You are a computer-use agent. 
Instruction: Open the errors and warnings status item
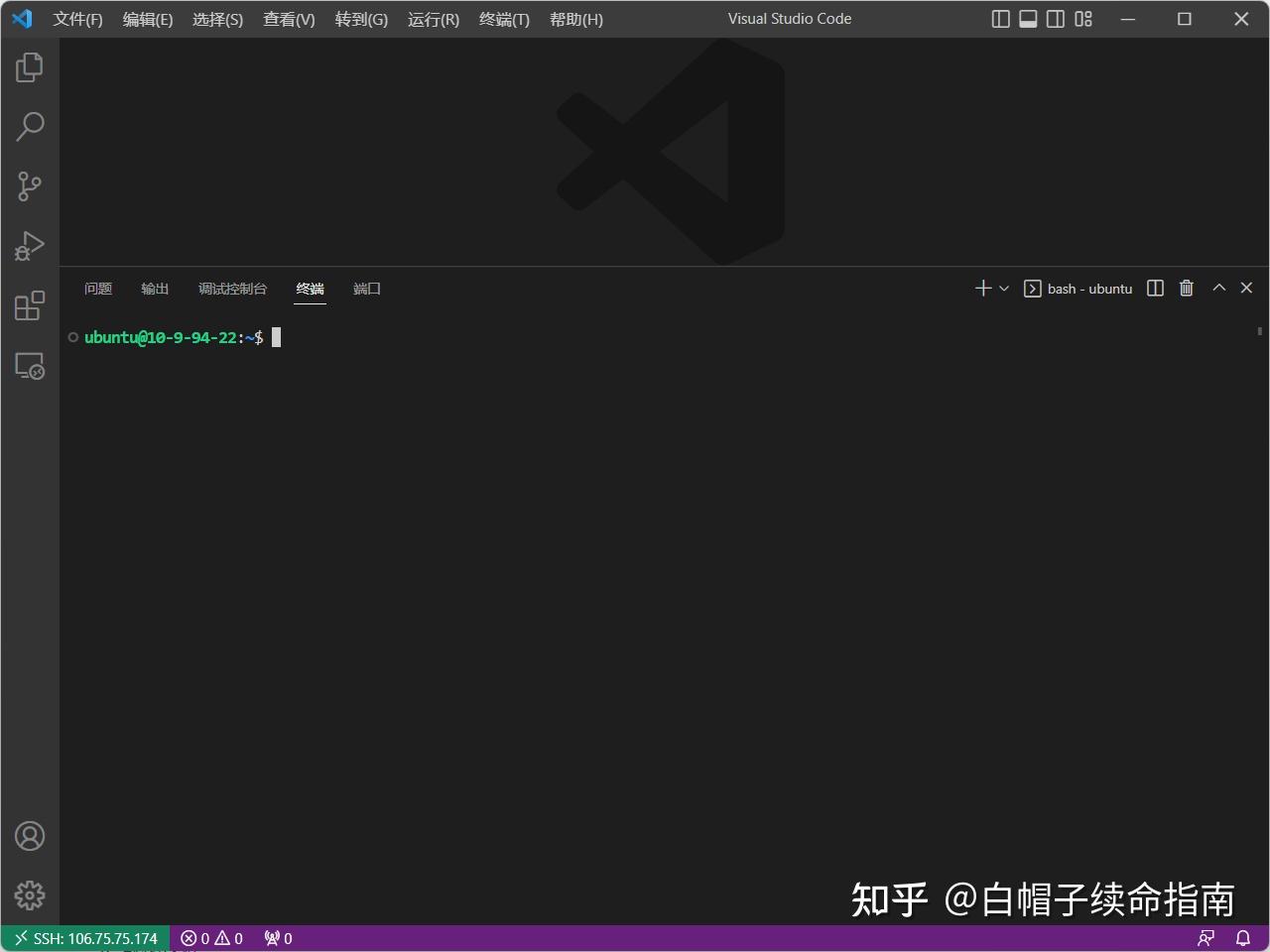click(210, 937)
